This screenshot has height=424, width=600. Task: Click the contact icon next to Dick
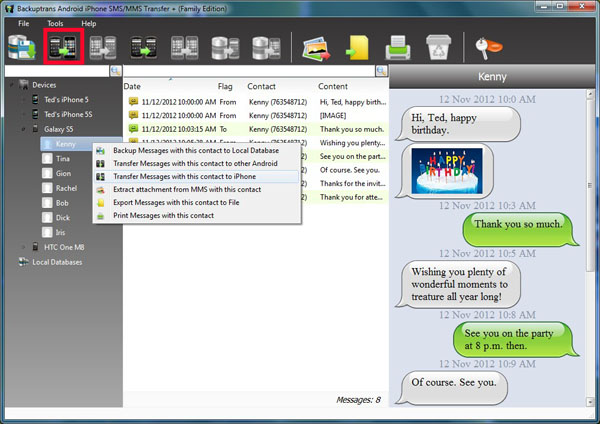[x=47, y=217]
